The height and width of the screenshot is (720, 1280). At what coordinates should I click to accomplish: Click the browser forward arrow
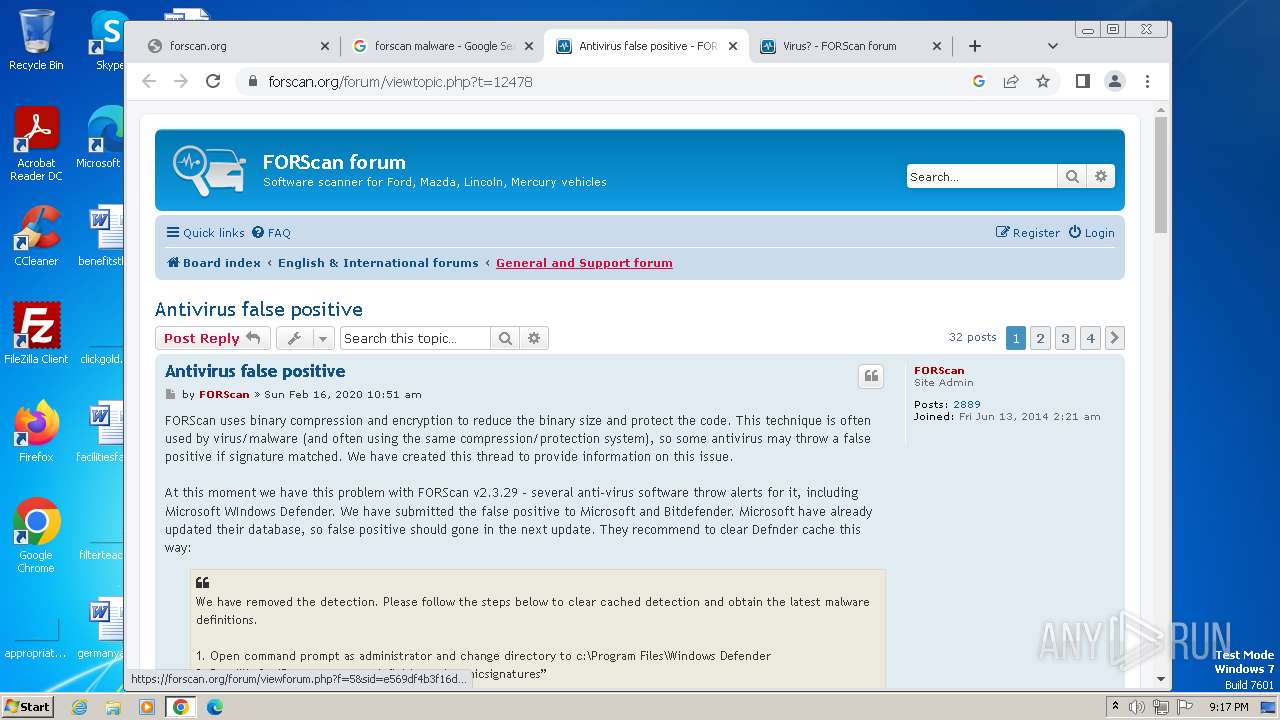(181, 81)
